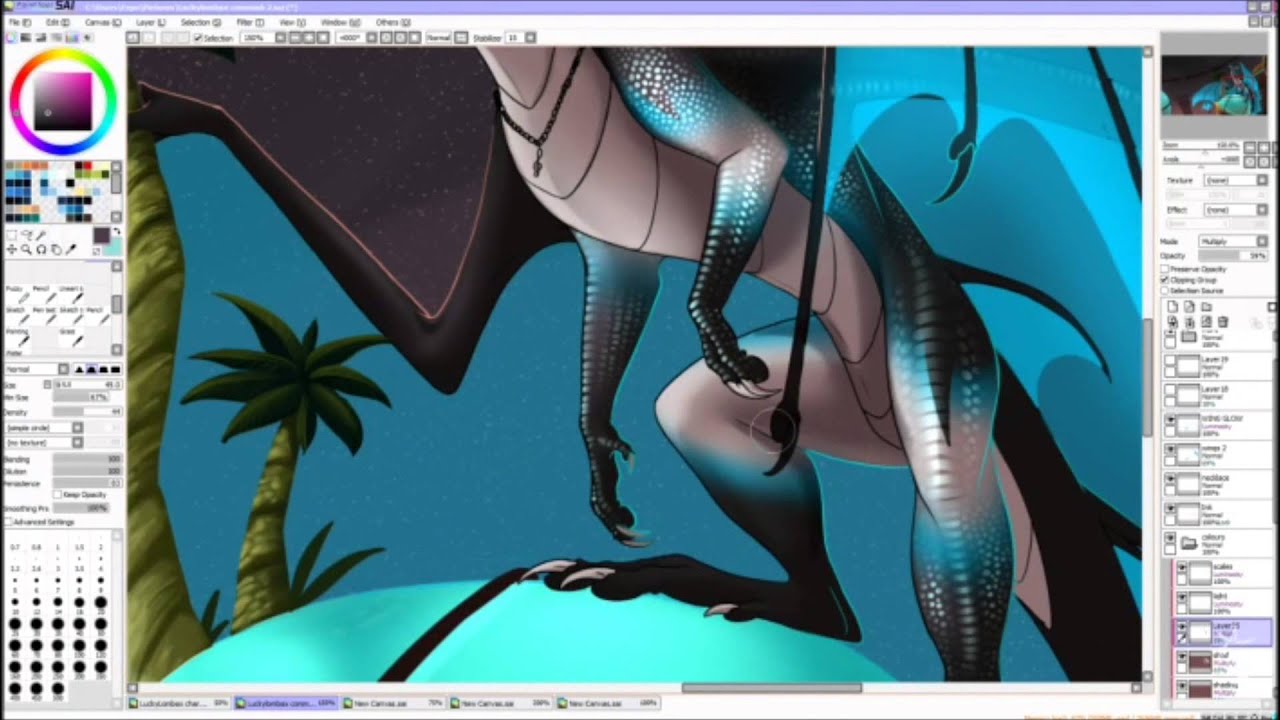
Task: Select the move tool
Action: (12, 250)
